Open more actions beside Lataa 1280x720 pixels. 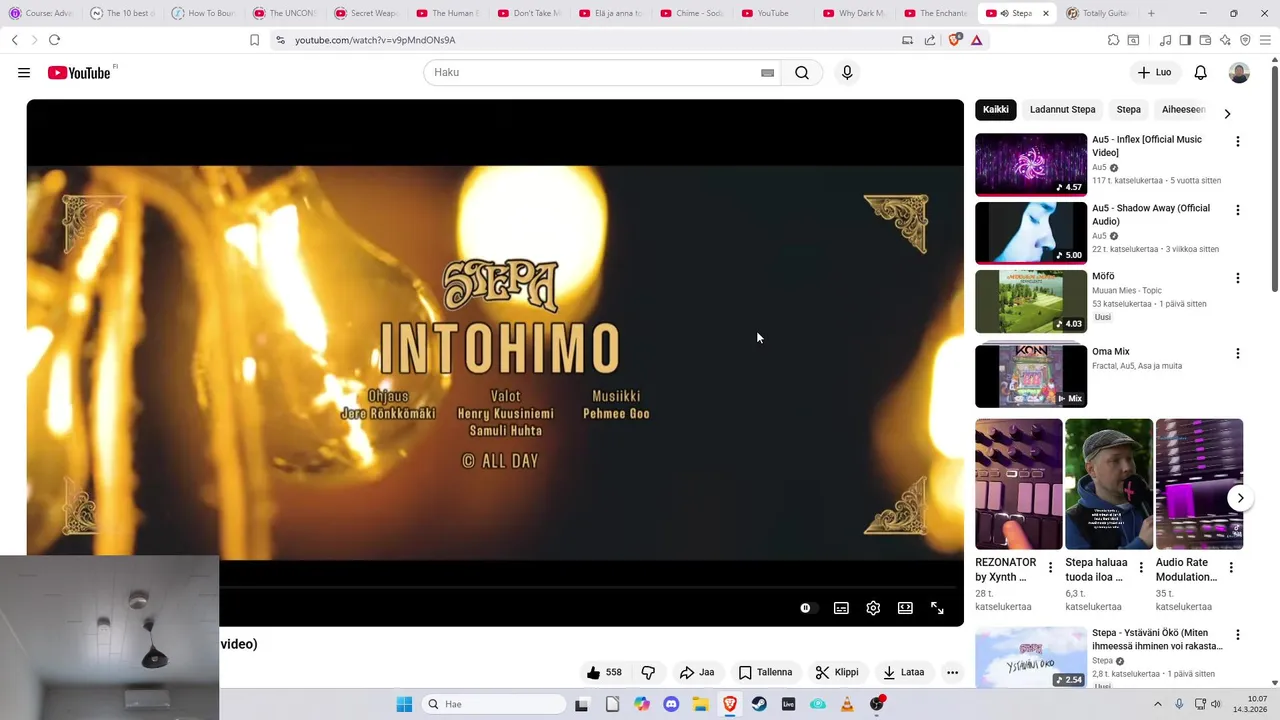point(953,673)
